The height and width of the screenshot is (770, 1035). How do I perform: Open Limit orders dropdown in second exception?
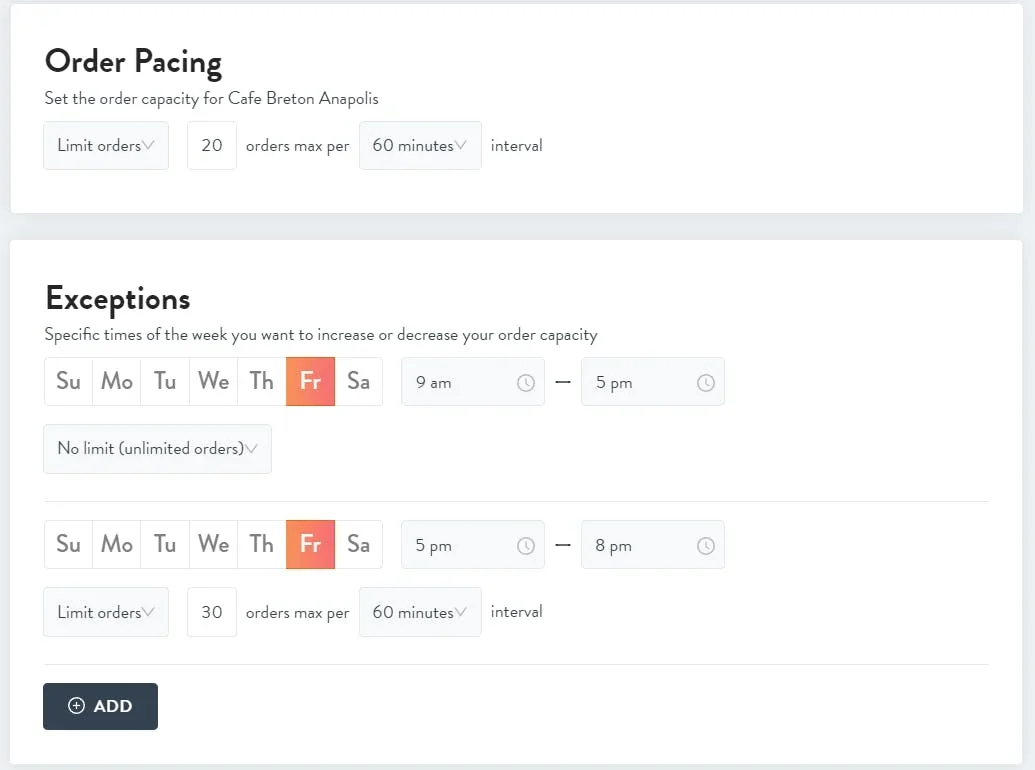(106, 612)
